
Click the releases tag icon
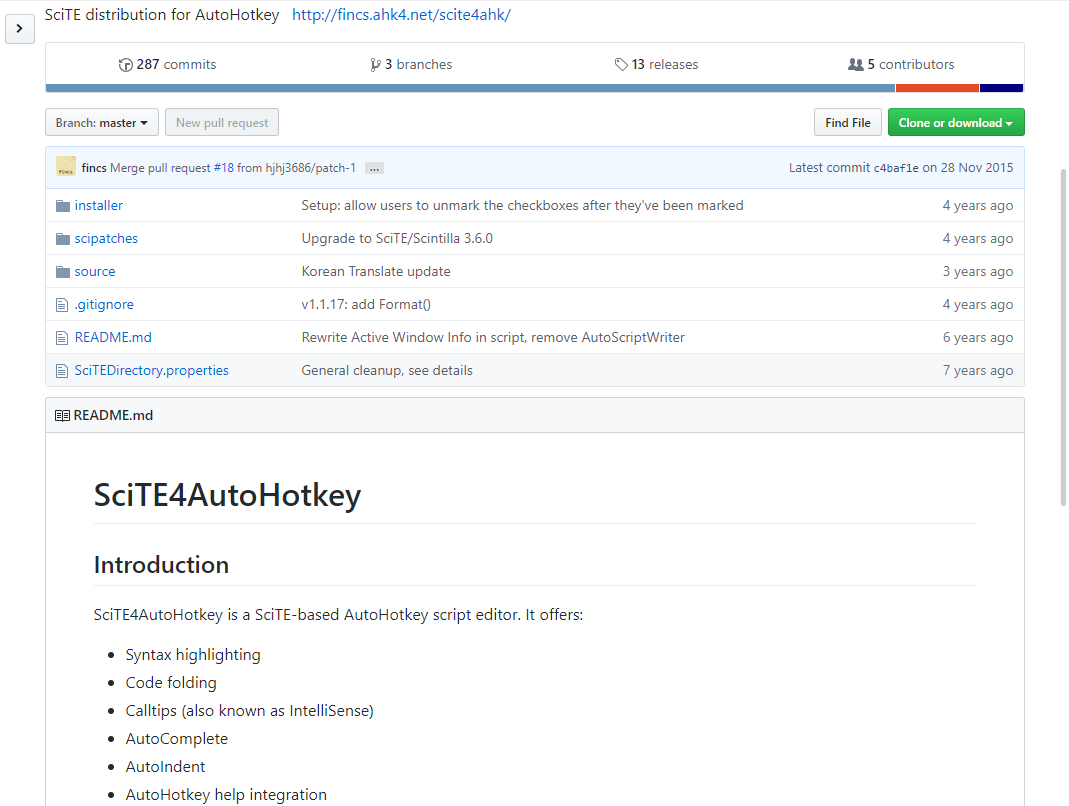621,65
